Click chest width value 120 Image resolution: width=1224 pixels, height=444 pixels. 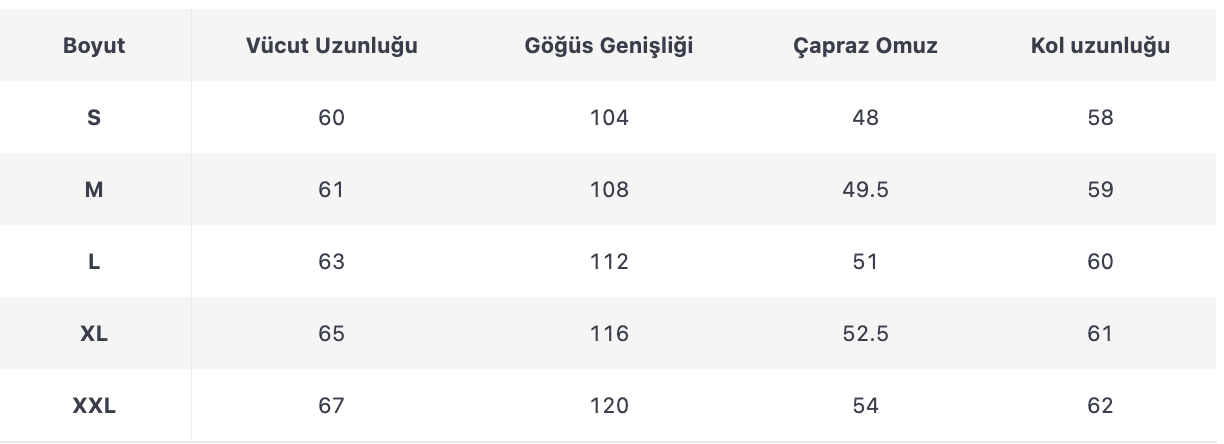609,405
